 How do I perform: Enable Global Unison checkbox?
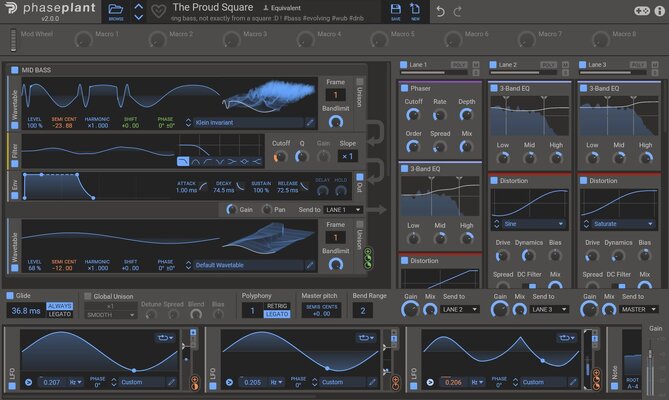click(87, 296)
